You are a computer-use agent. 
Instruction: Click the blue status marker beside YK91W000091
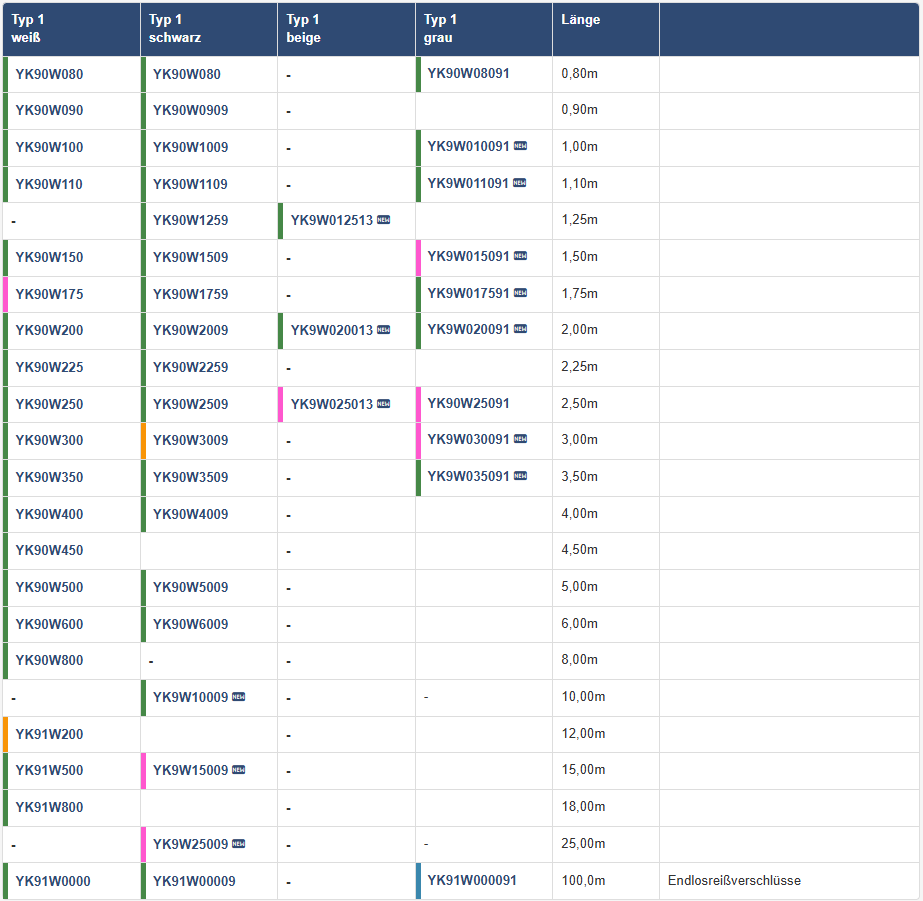pyautogui.click(x=418, y=881)
